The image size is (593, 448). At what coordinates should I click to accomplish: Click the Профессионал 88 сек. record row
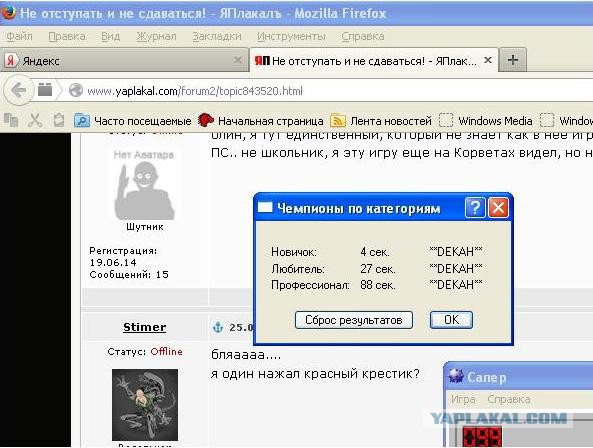tap(377, 285)
